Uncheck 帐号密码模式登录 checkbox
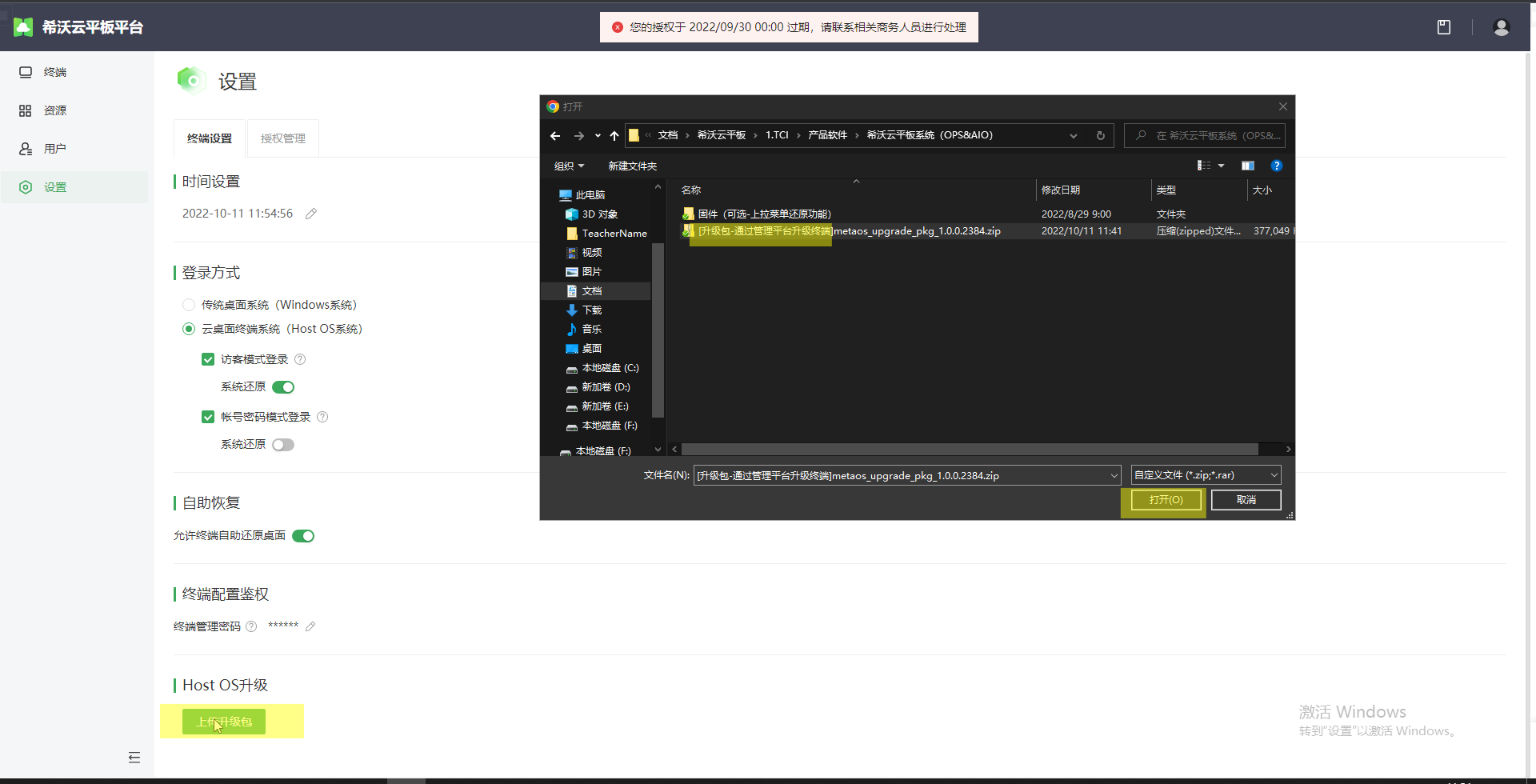 208,417
